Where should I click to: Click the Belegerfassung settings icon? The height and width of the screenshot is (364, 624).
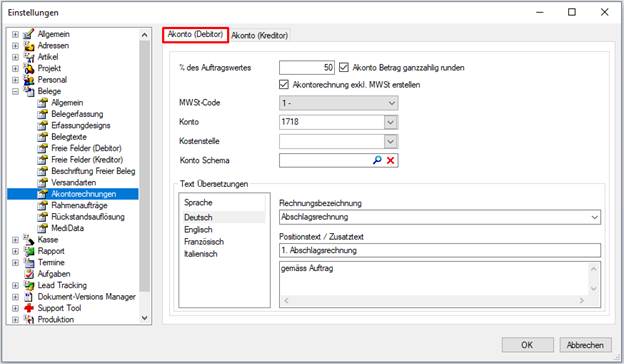click(43, 114)
